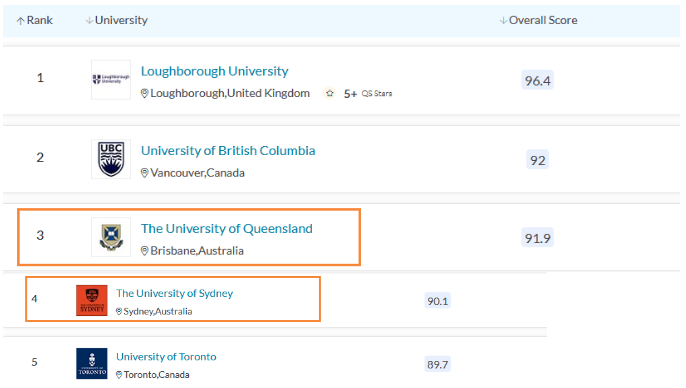Open Loughborough University link
Image resolution: width=686 pixels, height=388 pixels.
214,71
